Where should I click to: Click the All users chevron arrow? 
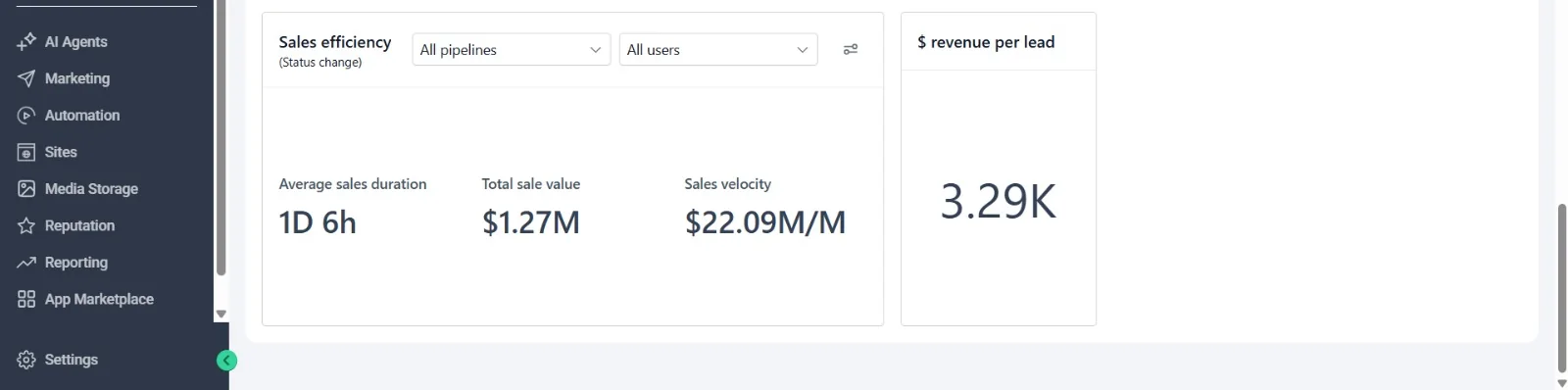tap(802, 50)
